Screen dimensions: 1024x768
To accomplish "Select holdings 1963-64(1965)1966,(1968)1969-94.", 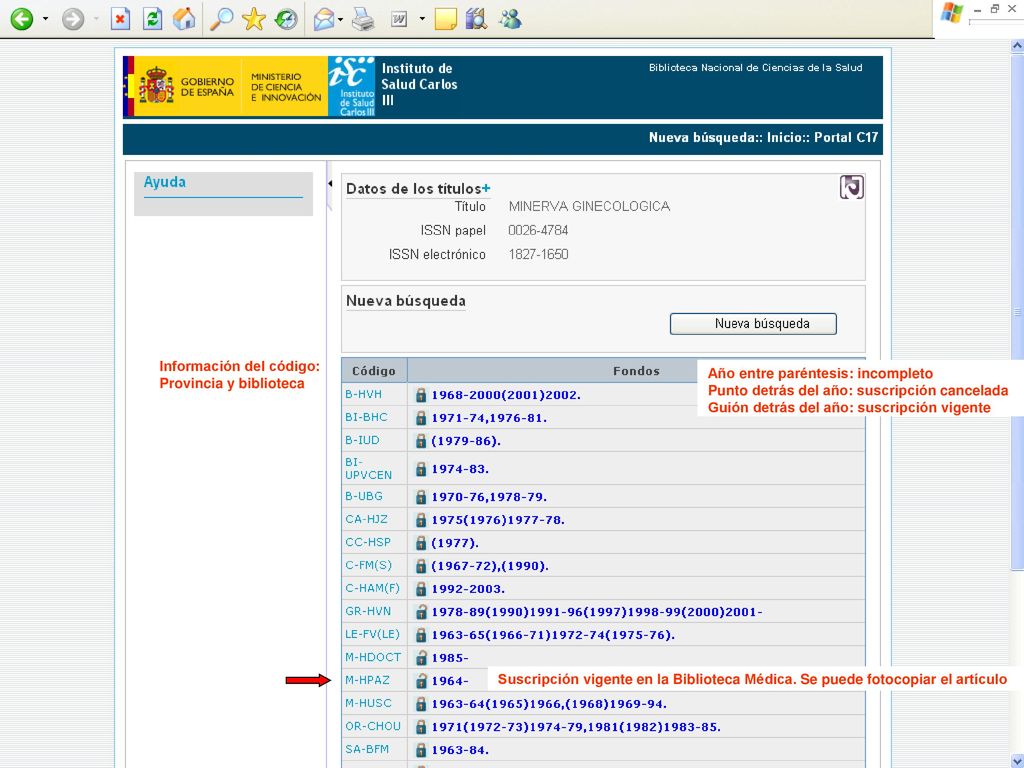I will click(x=549, y=704).
